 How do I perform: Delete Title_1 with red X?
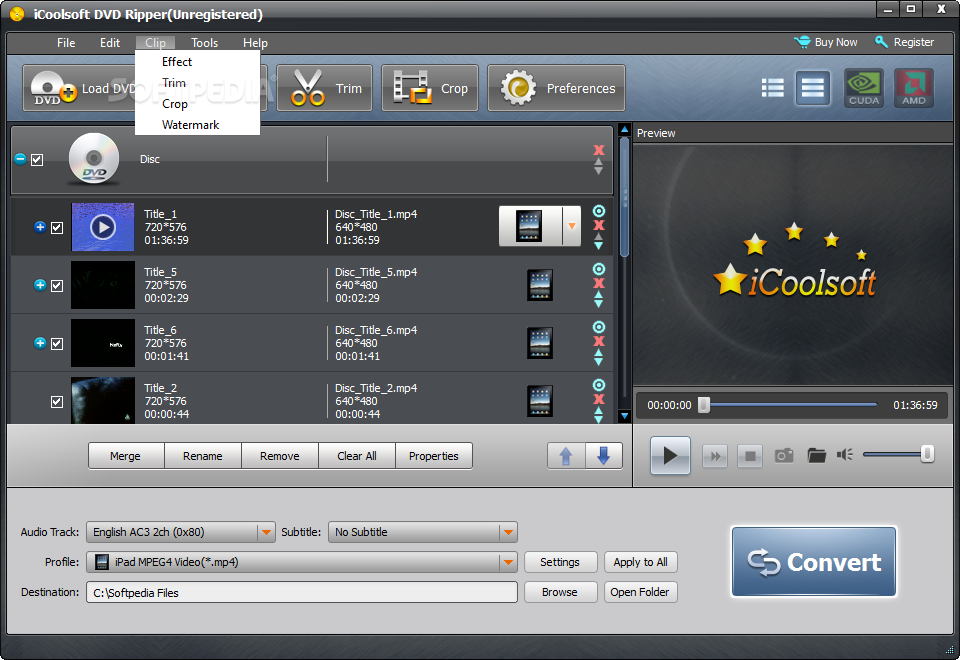(599, 225)
